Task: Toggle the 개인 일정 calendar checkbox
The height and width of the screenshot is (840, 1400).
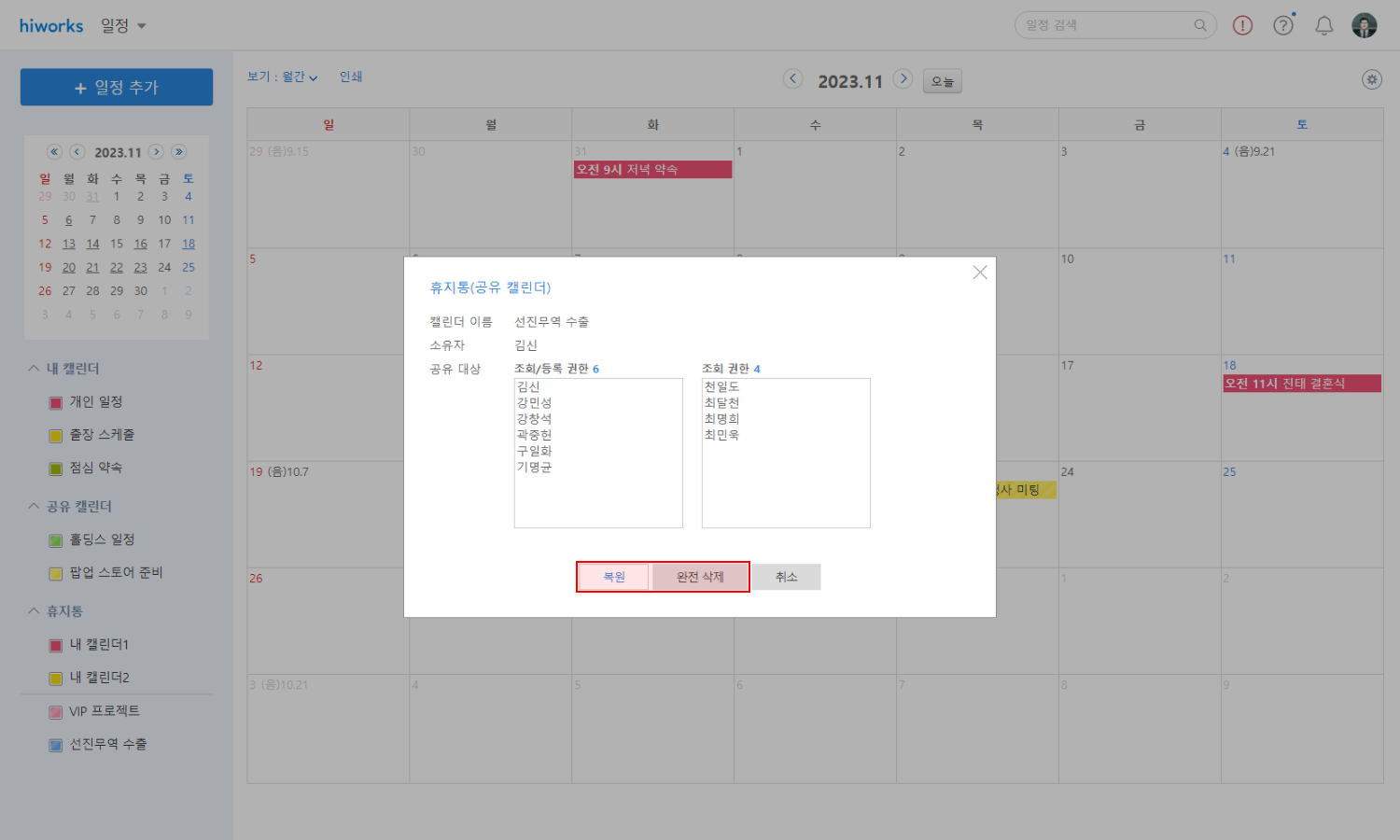Action: [x=56, y=403]
